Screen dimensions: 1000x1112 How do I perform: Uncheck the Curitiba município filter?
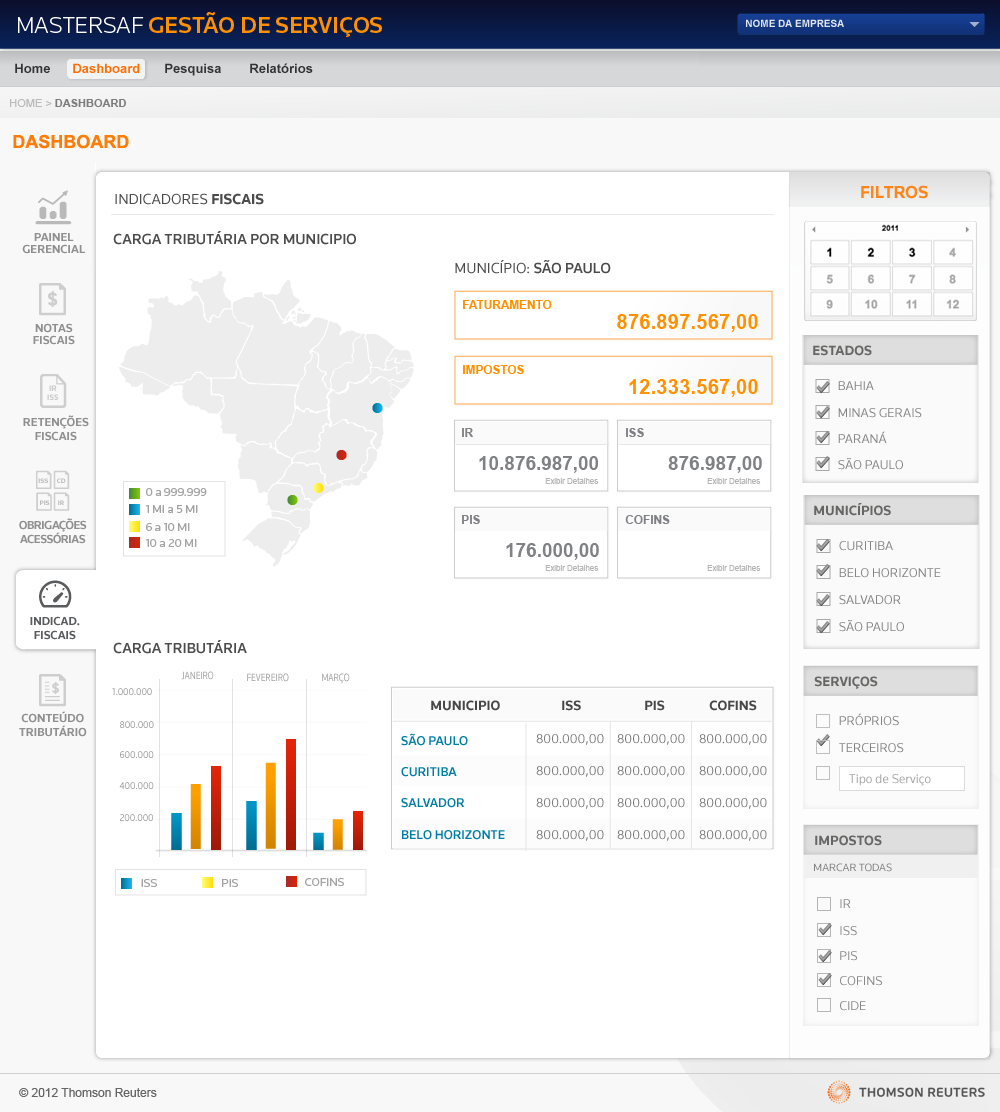pos(823,545)
